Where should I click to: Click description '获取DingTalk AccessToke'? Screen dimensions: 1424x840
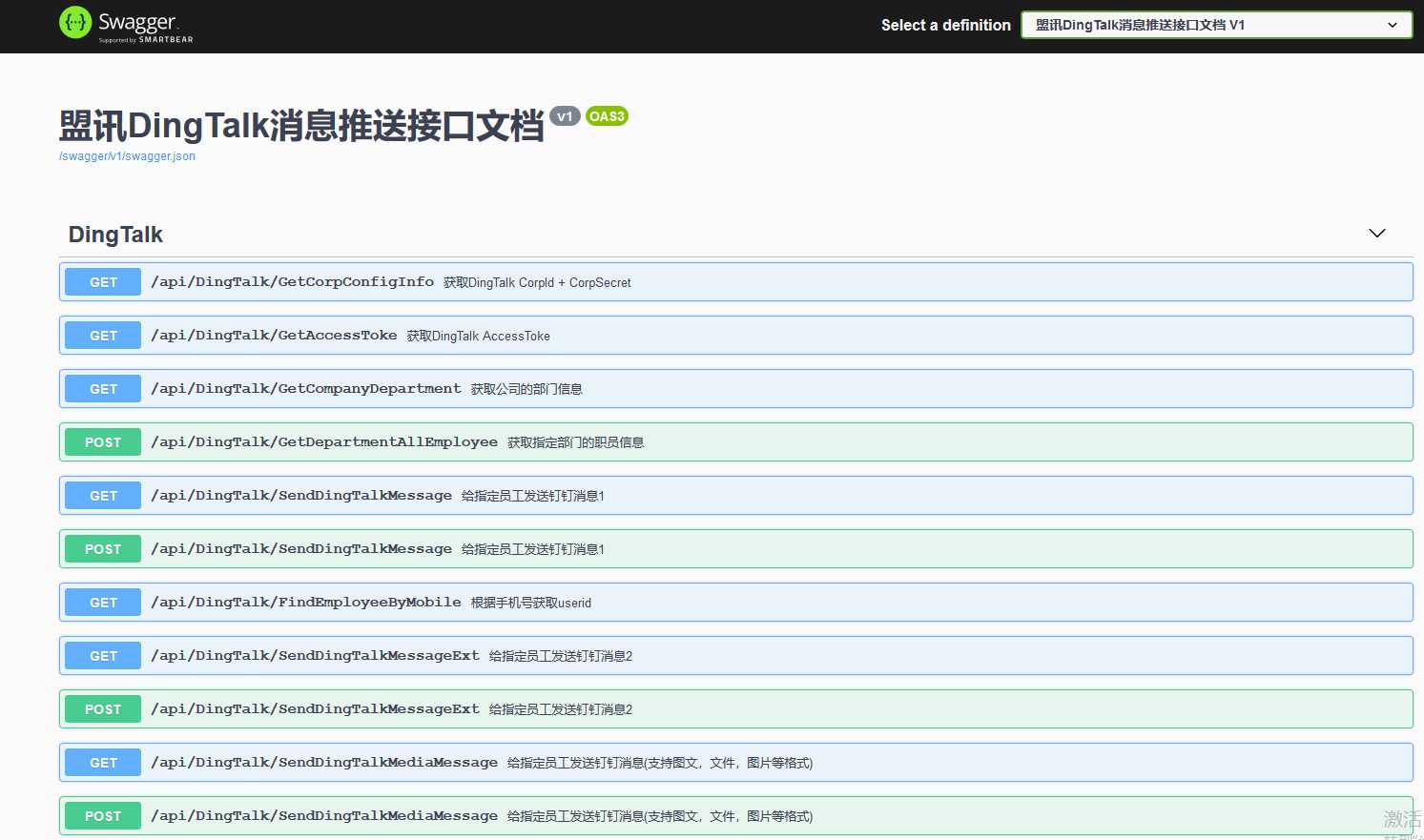click(x=478, y=336)
